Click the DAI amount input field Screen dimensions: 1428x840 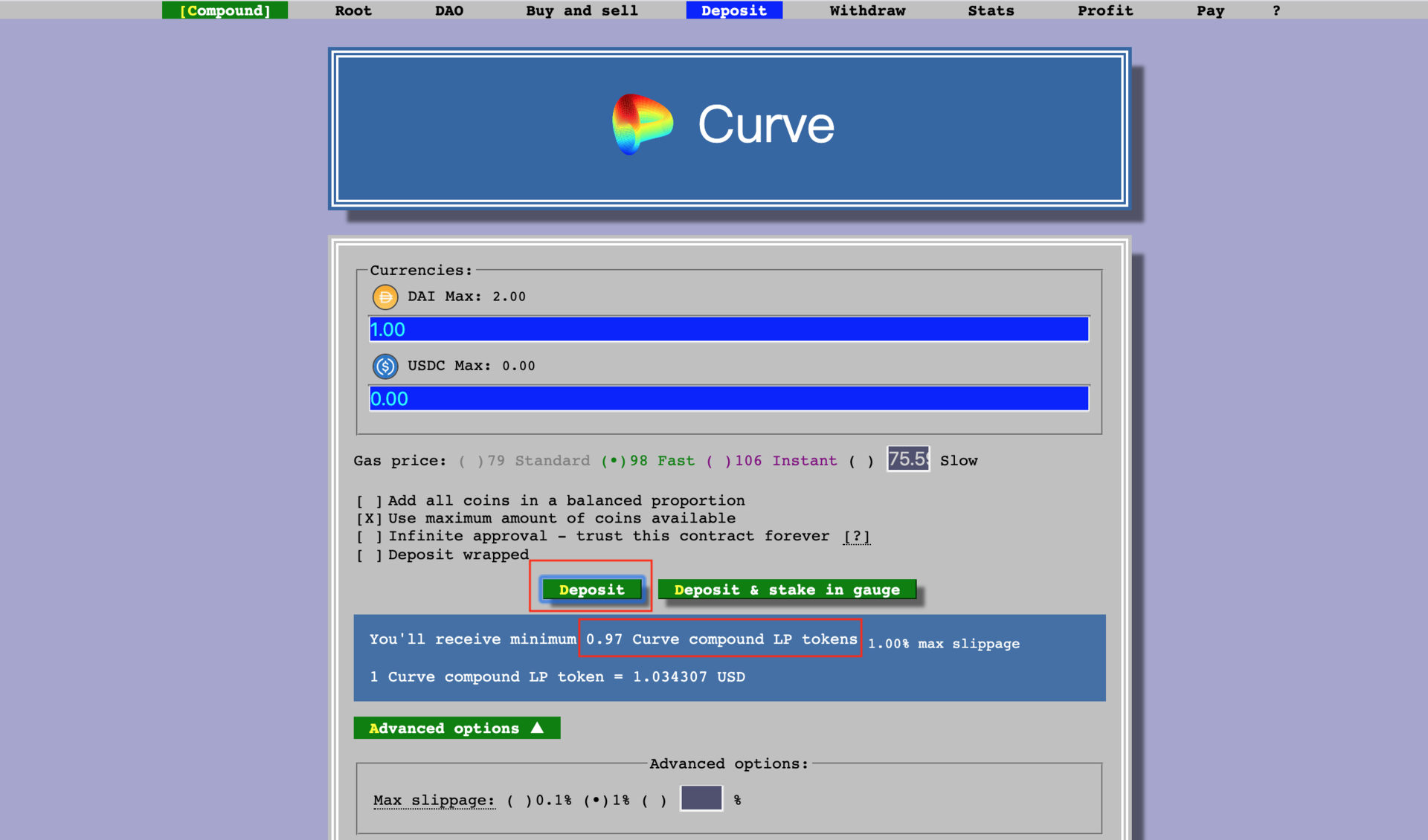729,329
